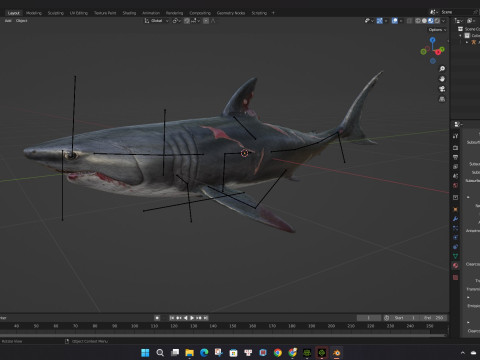Viewport: 480px width, 360px height.
Task: Jump to the timeline start frame button
Action: coord(172,318)
